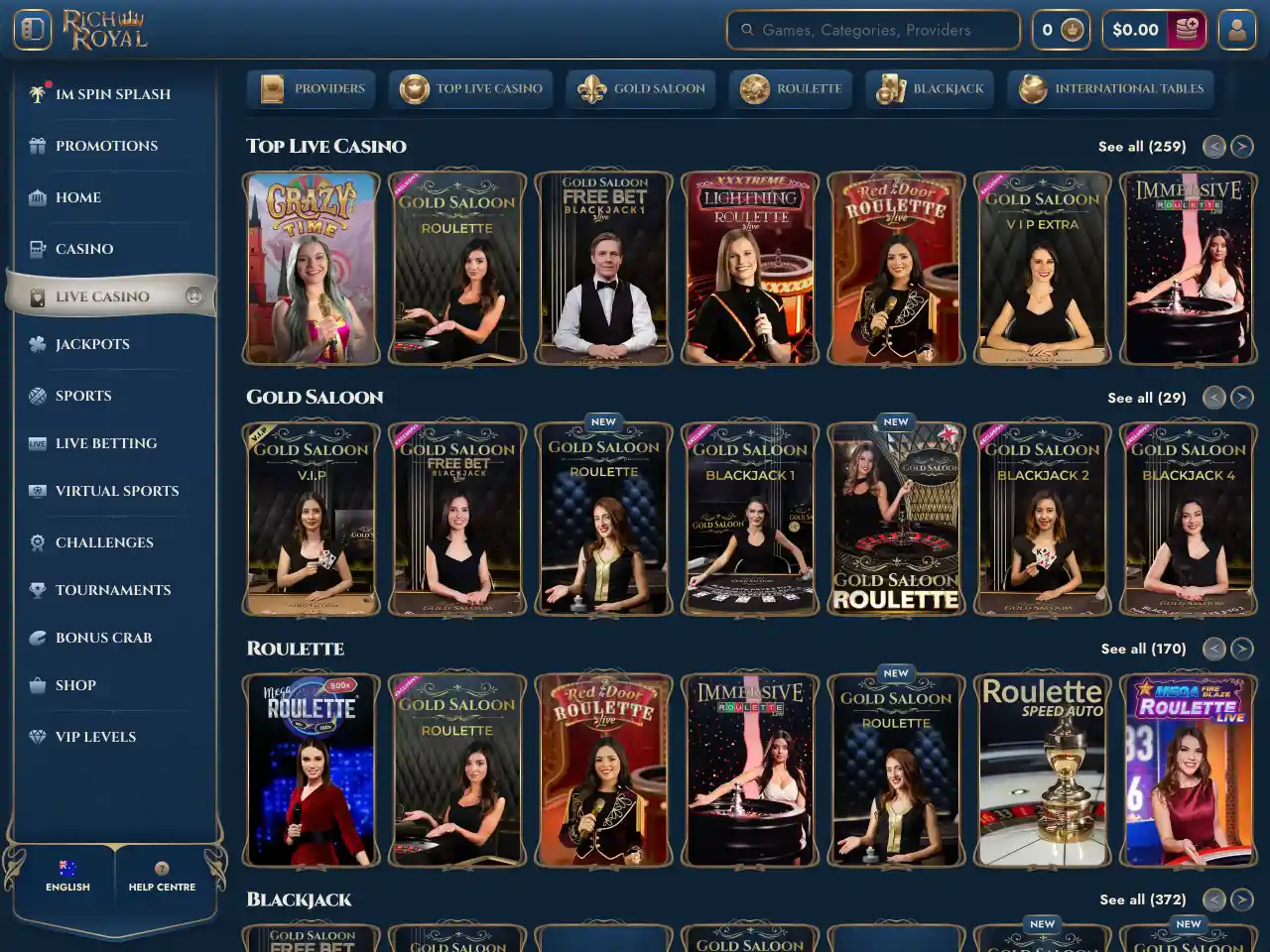Switch to the International Tables tab

(1110, 88)
